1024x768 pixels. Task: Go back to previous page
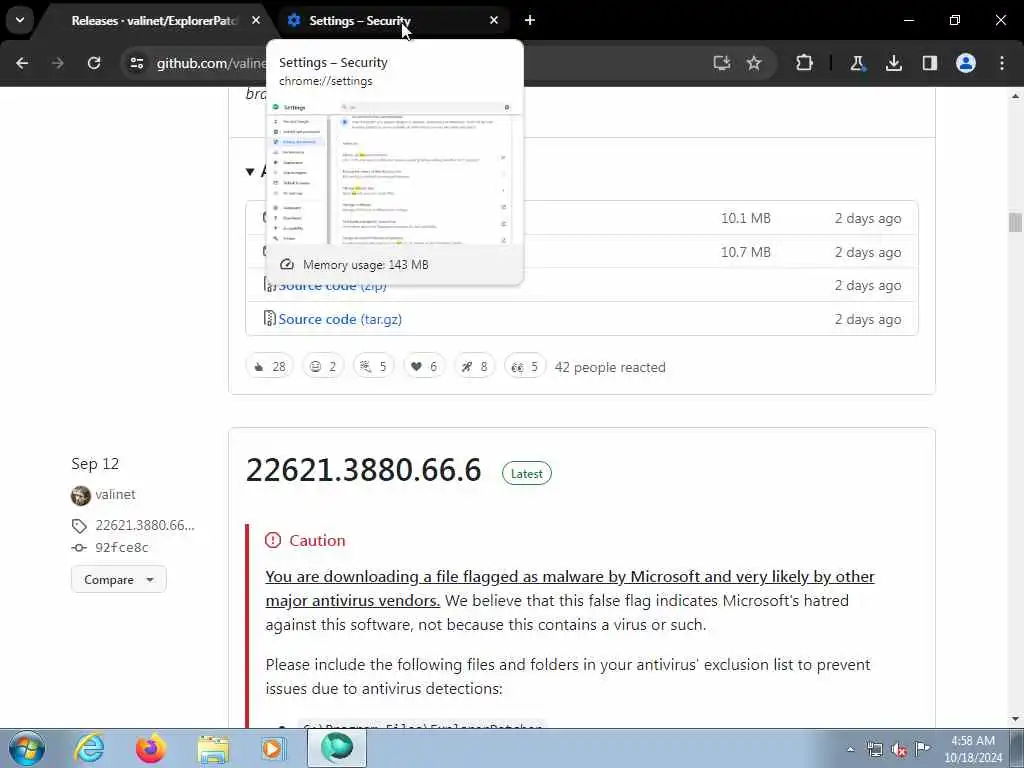tap(22, 63)
